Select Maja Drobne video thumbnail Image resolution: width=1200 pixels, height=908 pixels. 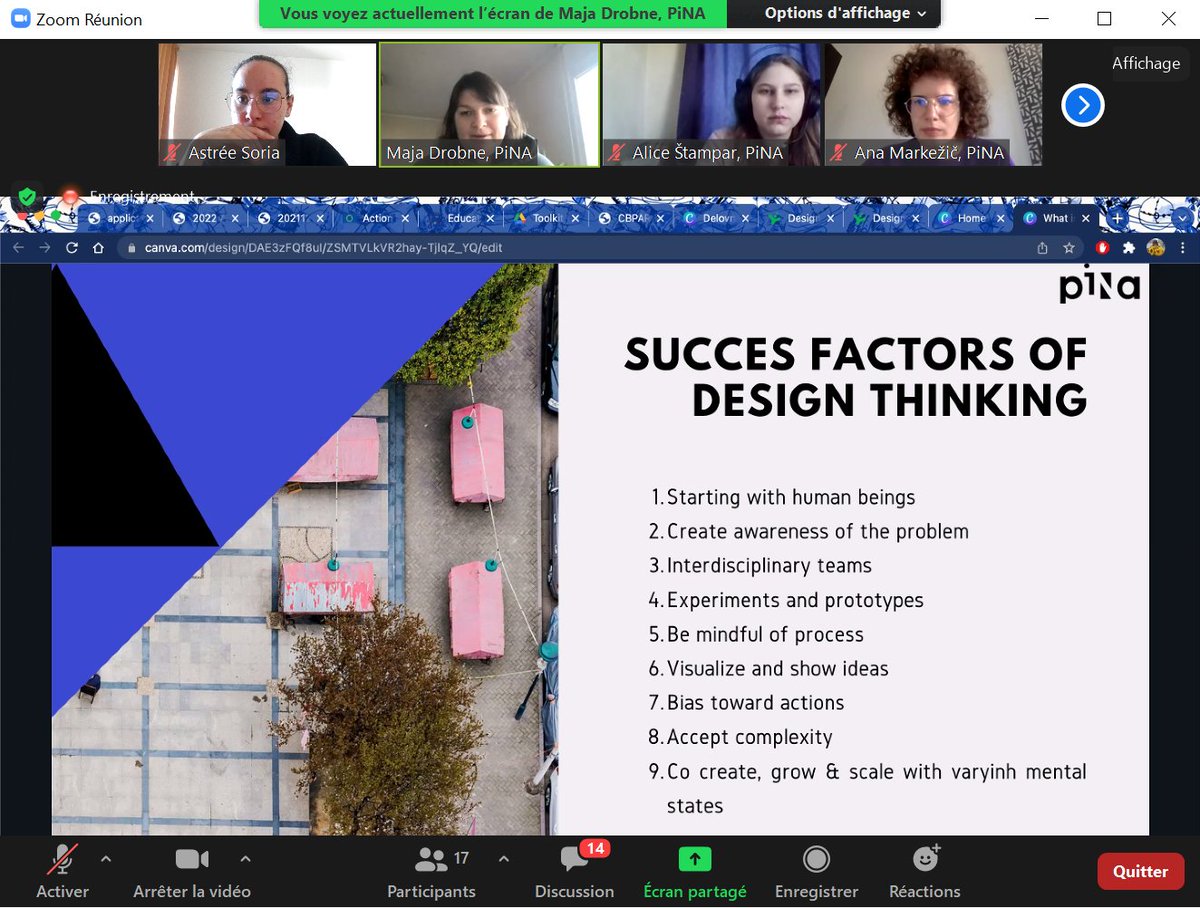click(x=489, y=104)
